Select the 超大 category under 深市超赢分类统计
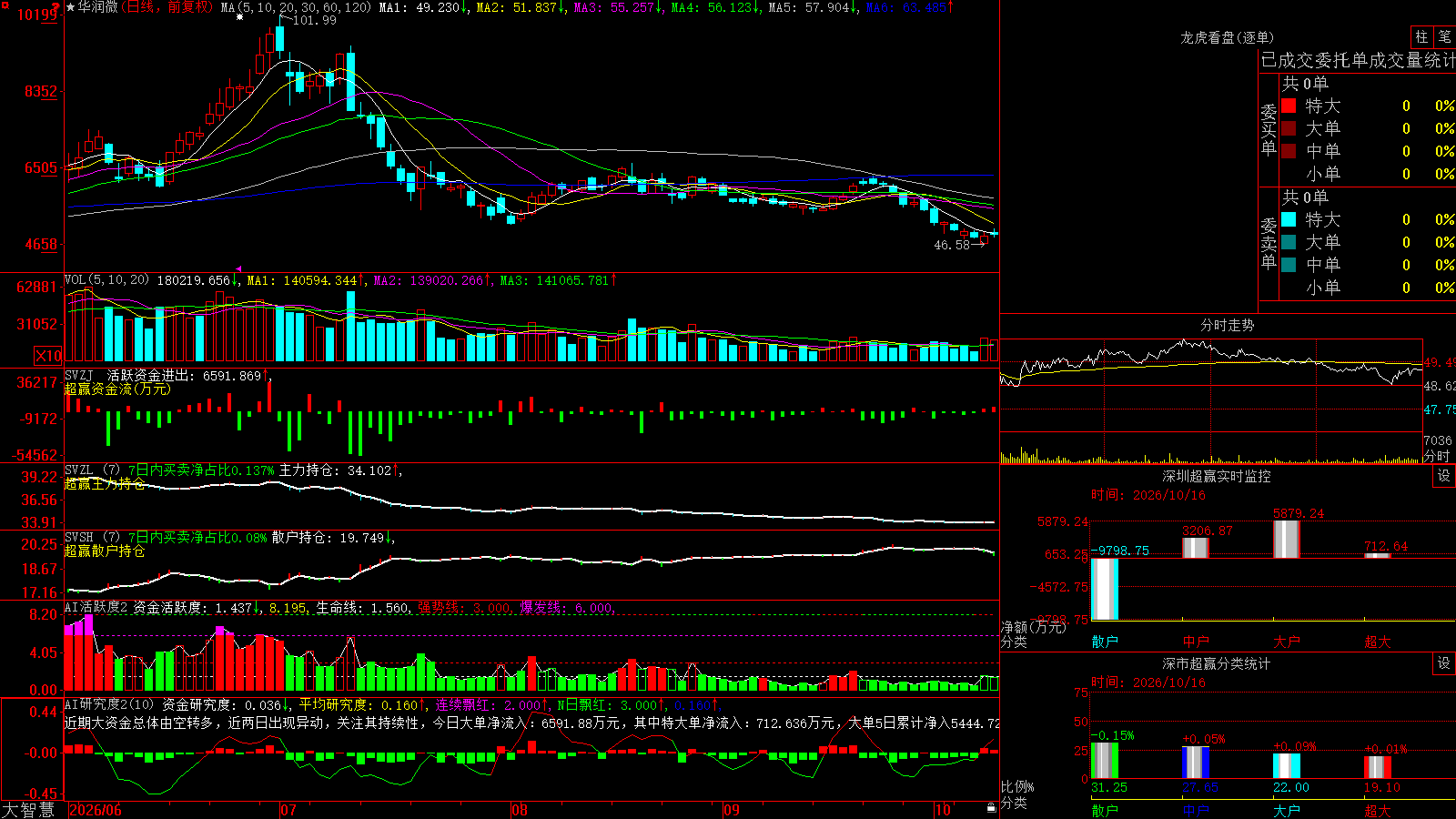This screenshot has width=1456, height=819. pos(1378,810)
